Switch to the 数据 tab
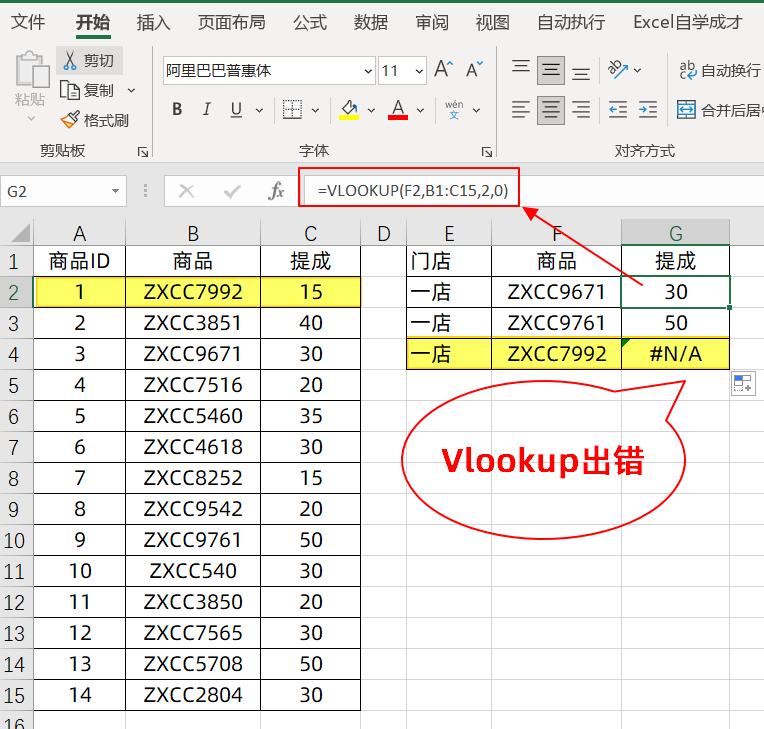The width and height of the screenshot is (764, 729). click(x=371, y=22)
